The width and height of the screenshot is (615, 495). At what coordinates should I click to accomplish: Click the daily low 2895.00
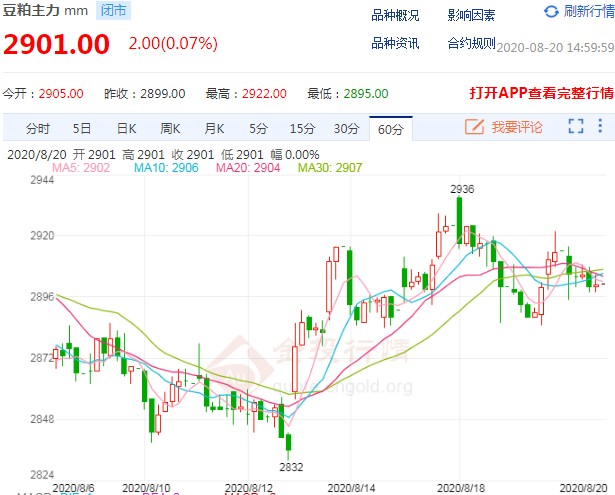[366, 94]
